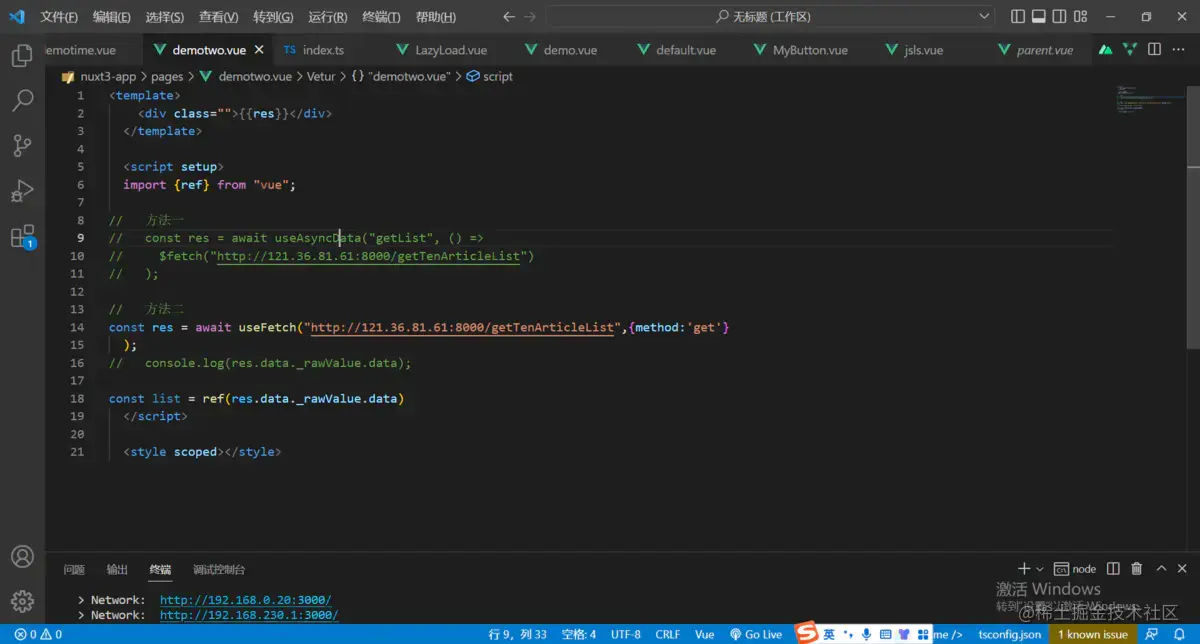This screenshot has width=1200, height=644.
Task: Open the Source Control view
Action: point(22,146)
